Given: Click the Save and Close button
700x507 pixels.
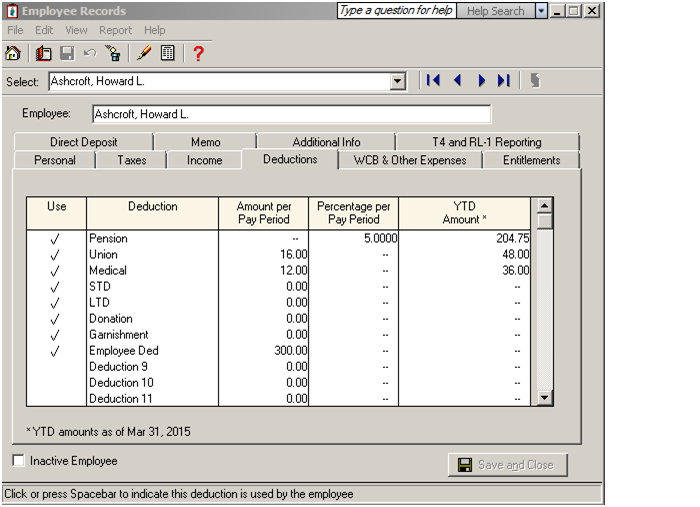Looking at the screenshot, I should (x=508, y=465).
